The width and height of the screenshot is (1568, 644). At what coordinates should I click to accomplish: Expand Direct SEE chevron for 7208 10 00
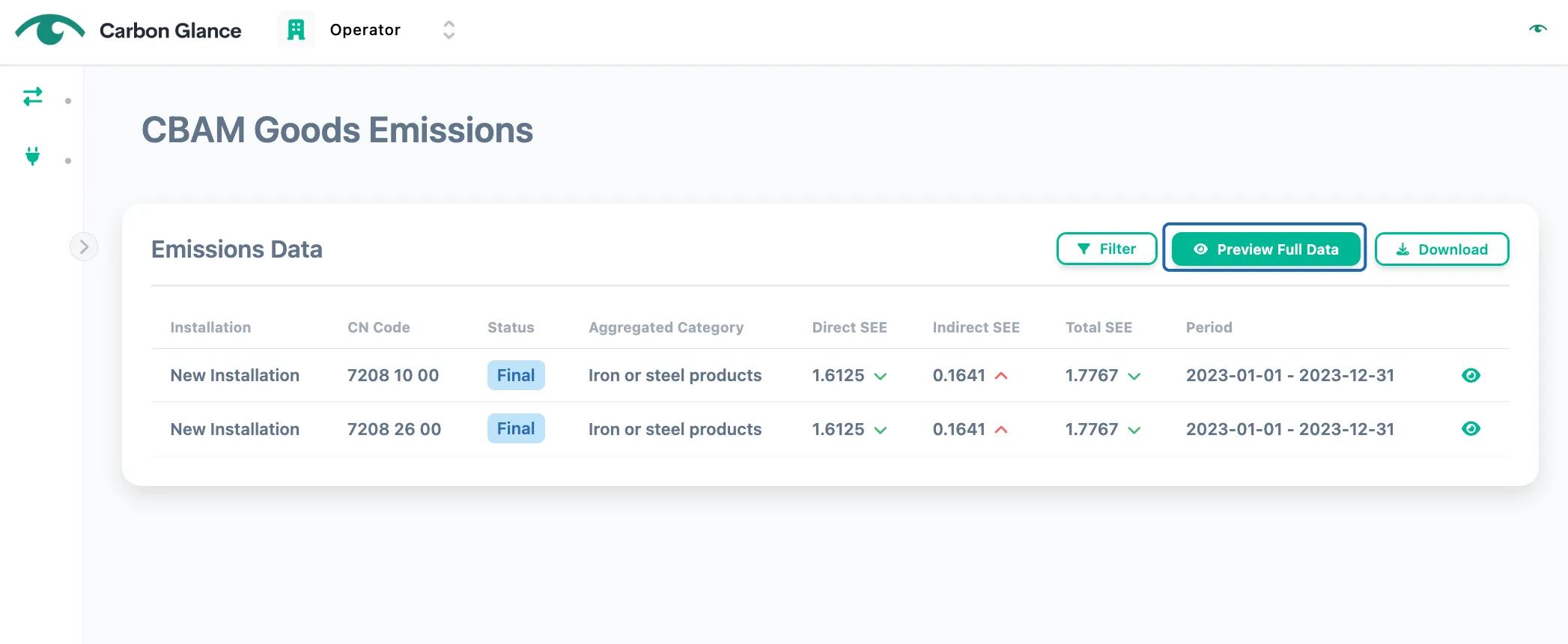(x=881, y=376)
